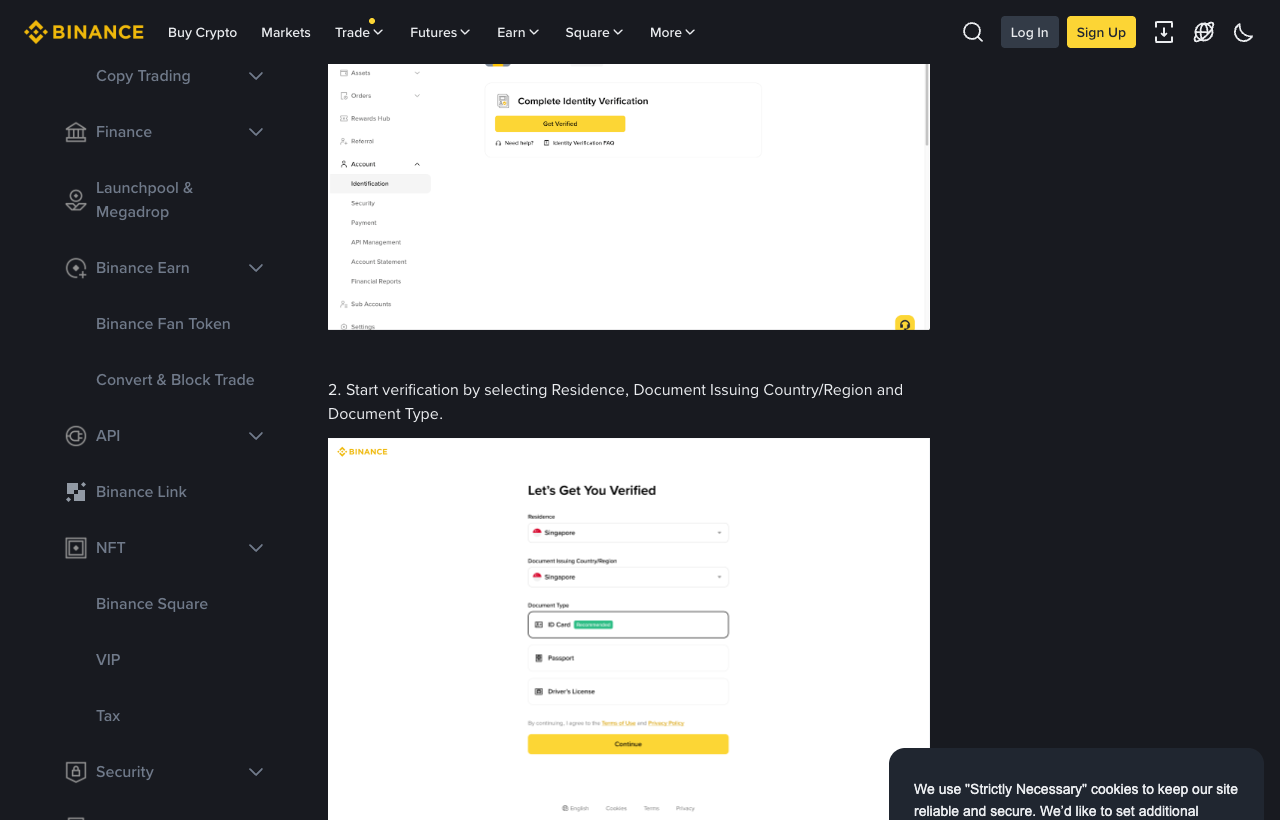Click the Security lock icon
This screenshot has width=1280, height=820.
[x=76, y=772]
